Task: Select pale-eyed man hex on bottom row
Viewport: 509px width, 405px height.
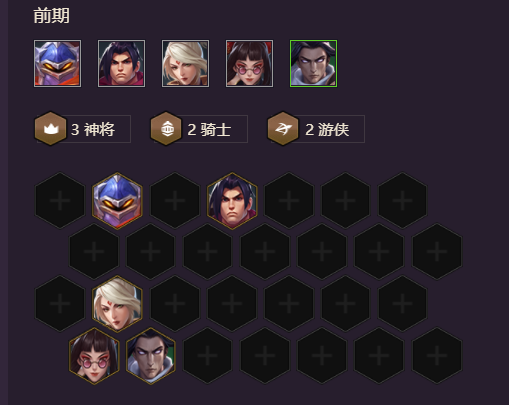Action: point(151,356)
